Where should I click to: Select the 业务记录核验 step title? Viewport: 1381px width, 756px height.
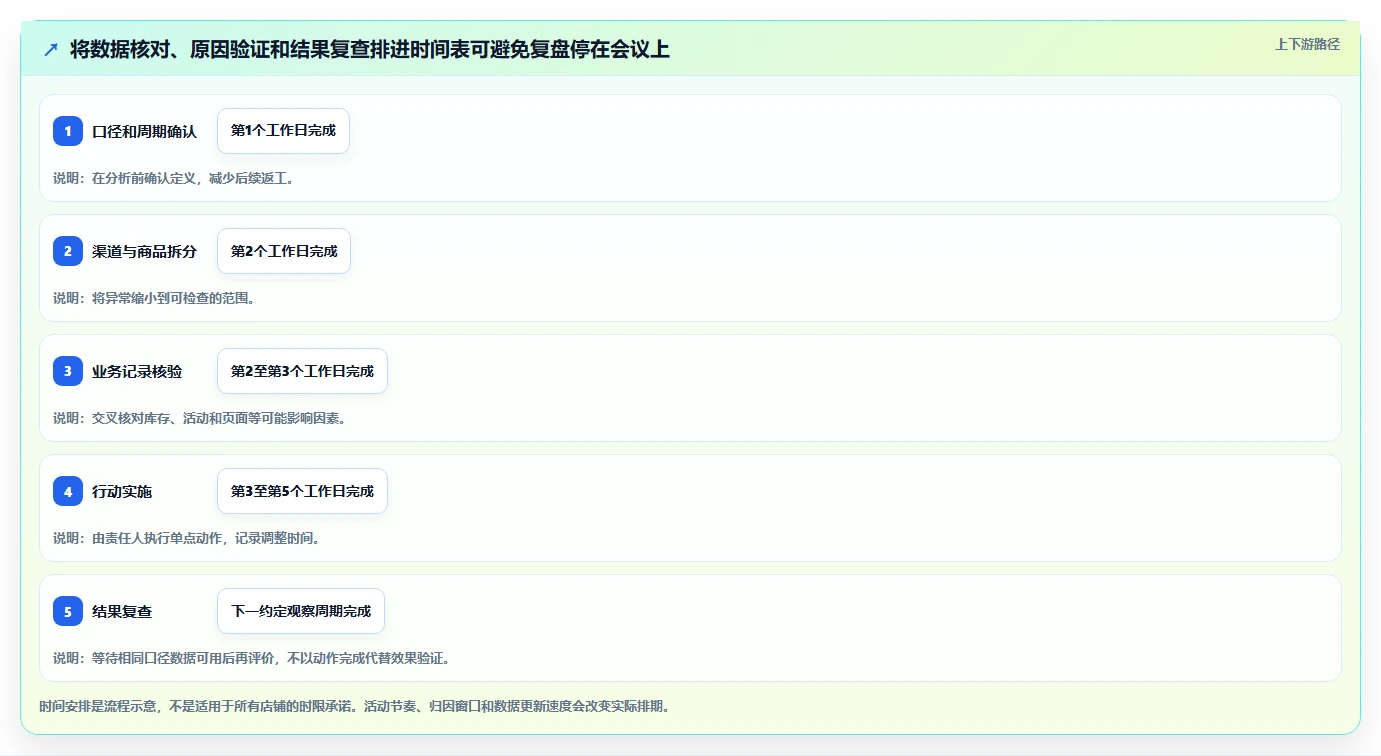click(x=137, y=372)
